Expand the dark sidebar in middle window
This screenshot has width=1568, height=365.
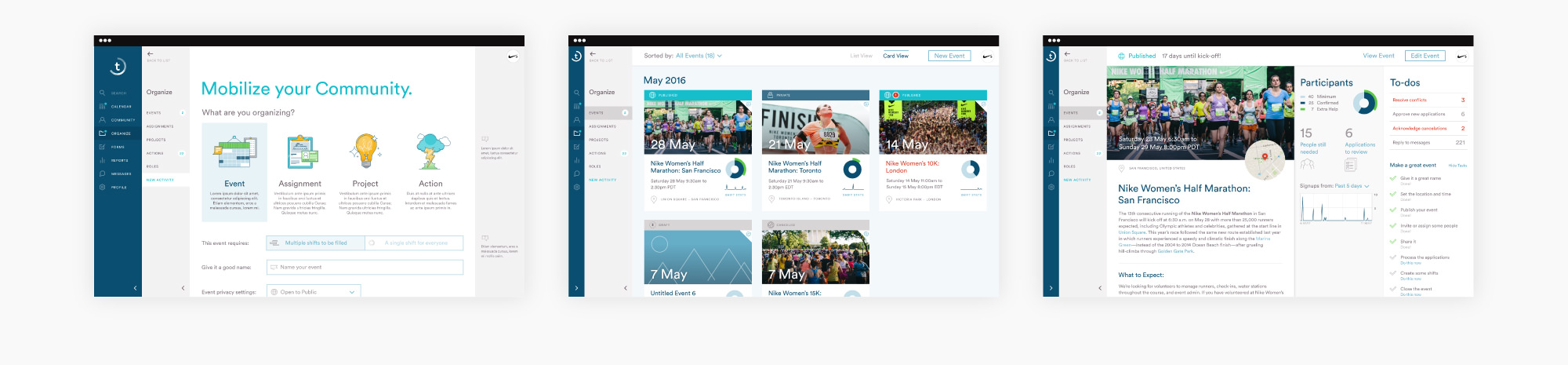coord(576,288)
